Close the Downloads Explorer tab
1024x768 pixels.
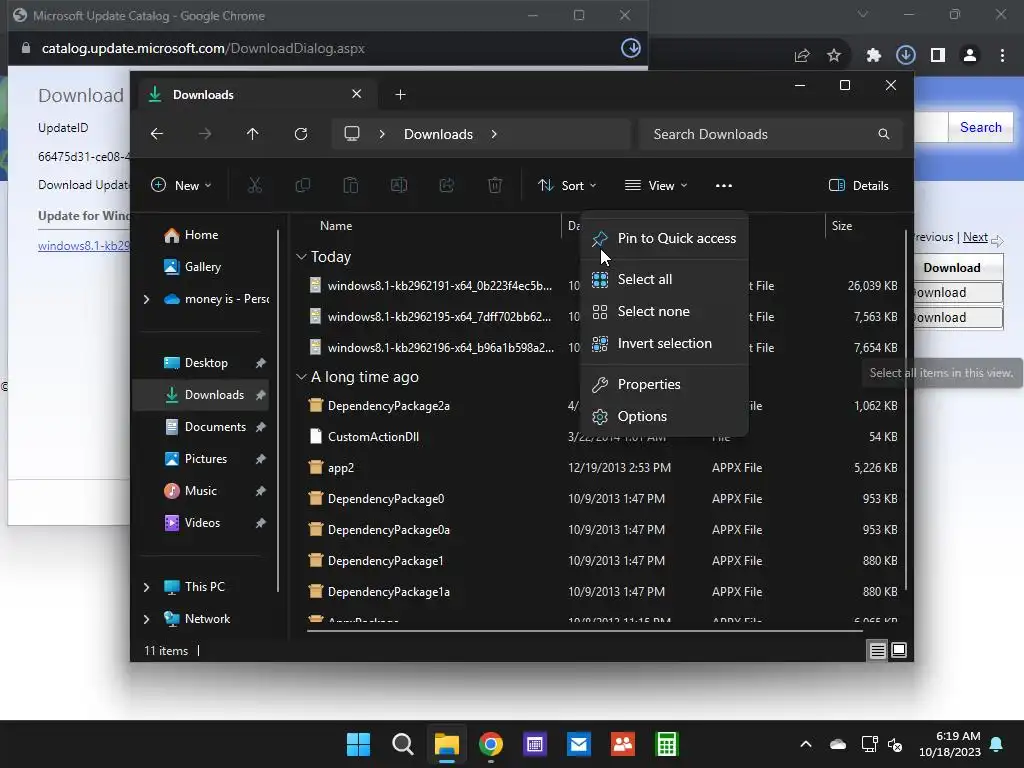[x=357, y=94]
